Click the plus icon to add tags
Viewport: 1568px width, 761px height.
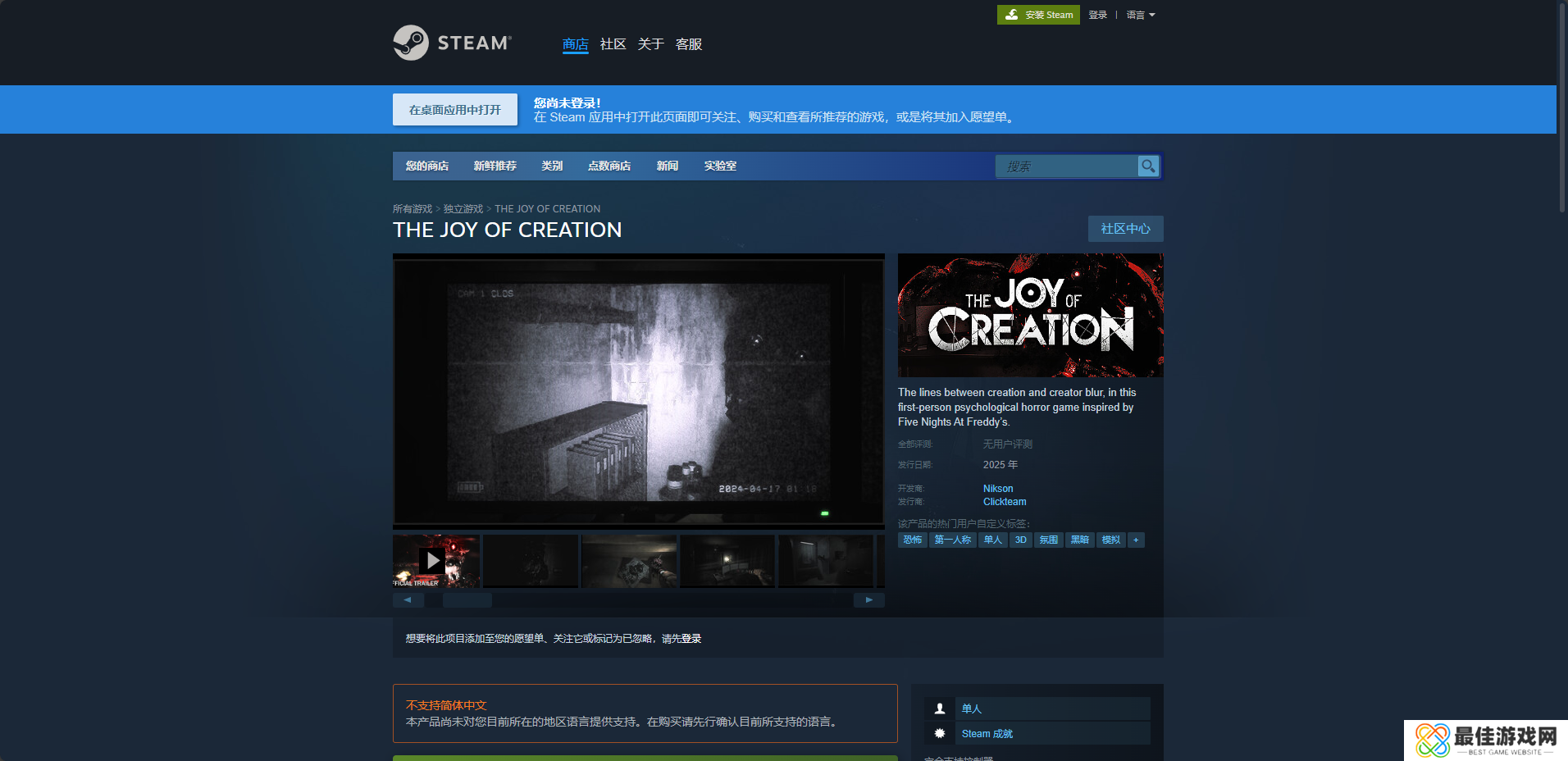coord(1136,540)
